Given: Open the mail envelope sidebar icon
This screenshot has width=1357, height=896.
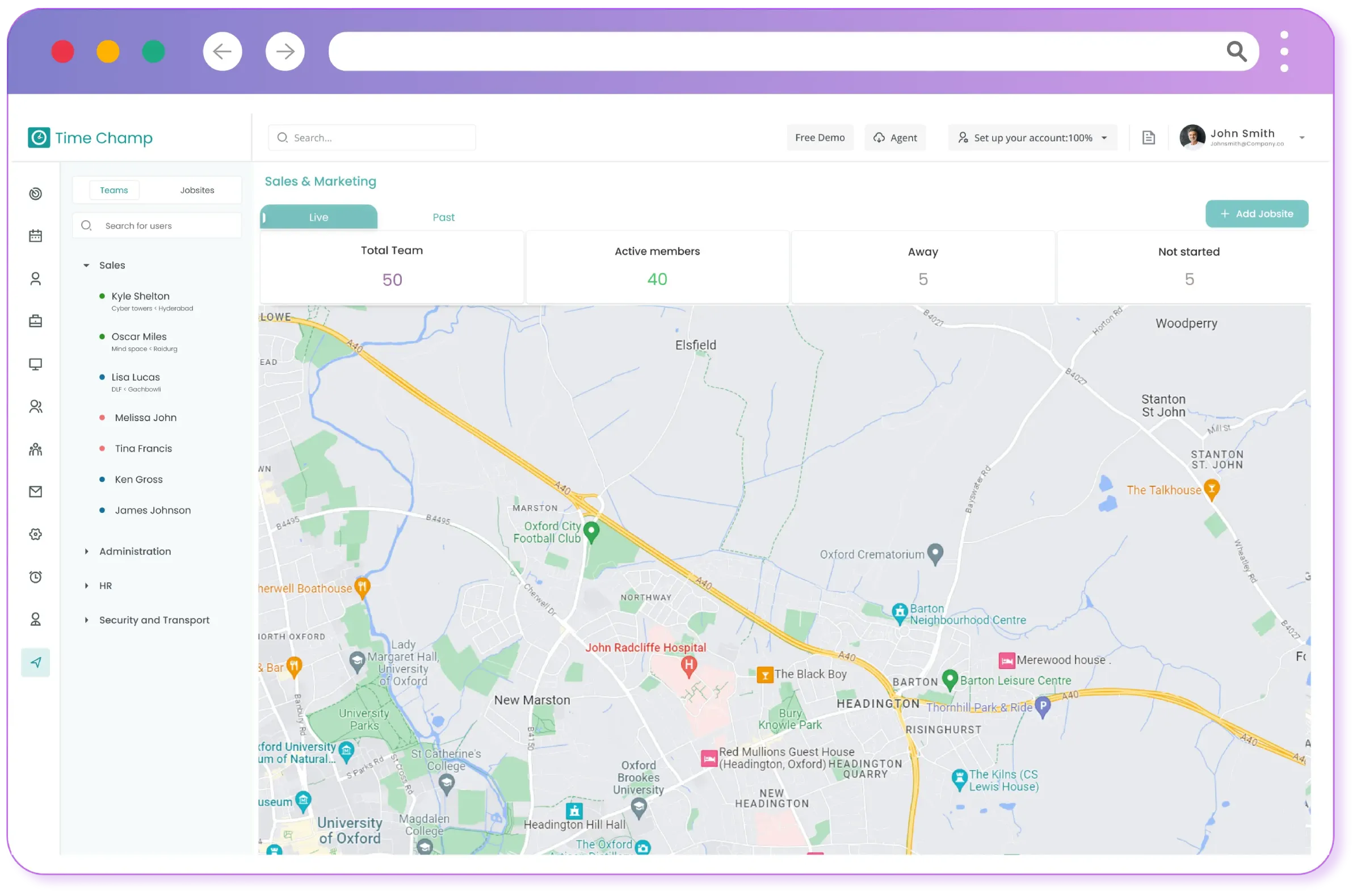Looking at the screenshot, I should point(35,492).
